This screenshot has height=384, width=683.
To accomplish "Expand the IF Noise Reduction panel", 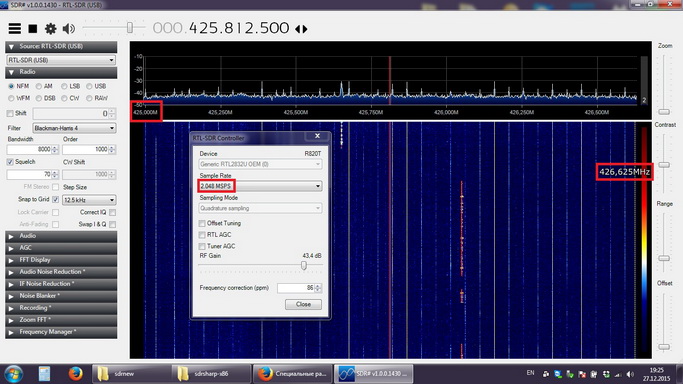I will pyautogui.click(x=61, y=284).
